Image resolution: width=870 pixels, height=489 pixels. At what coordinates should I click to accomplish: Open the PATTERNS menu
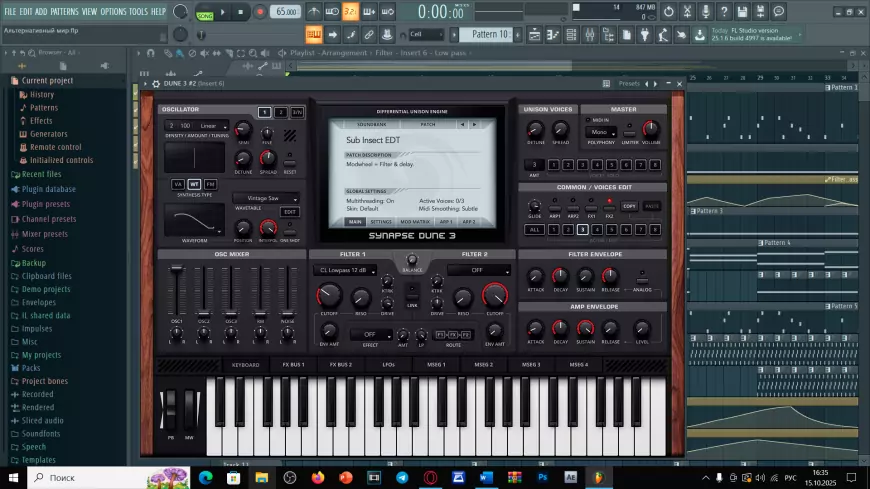64,11
